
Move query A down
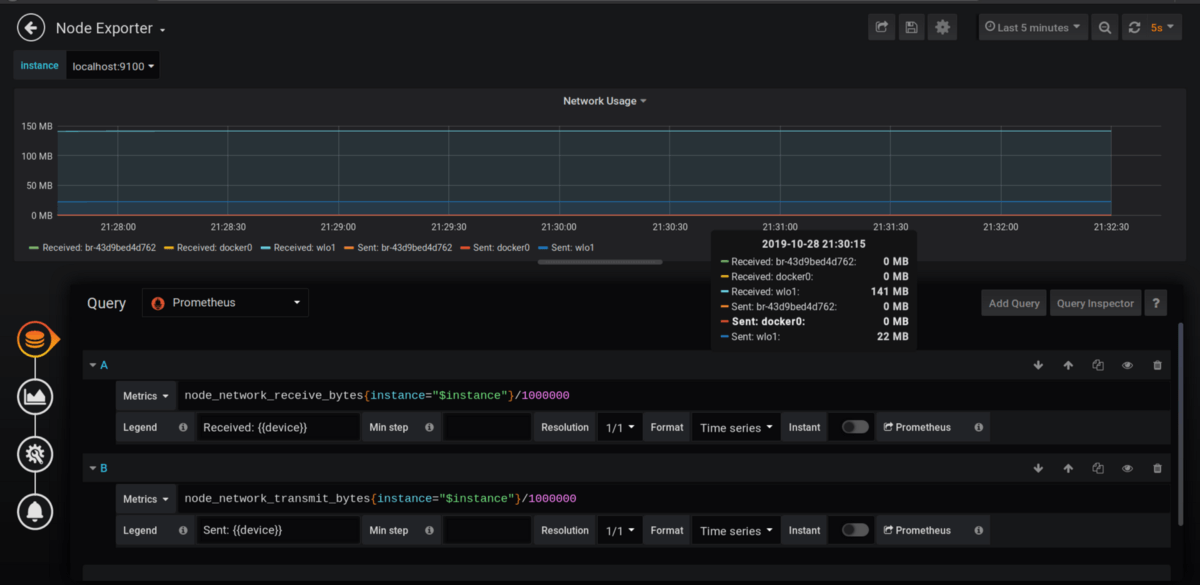pos(1038,365)
